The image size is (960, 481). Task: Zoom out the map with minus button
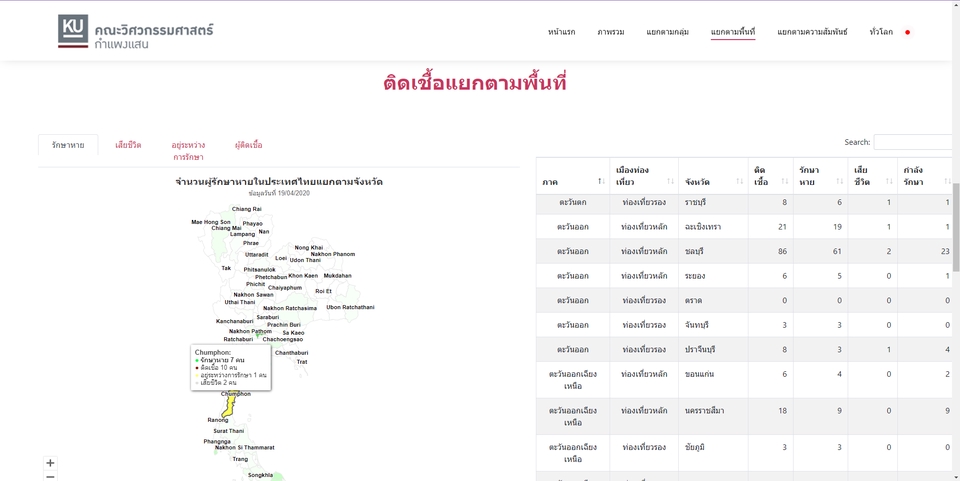coord(50,476)
